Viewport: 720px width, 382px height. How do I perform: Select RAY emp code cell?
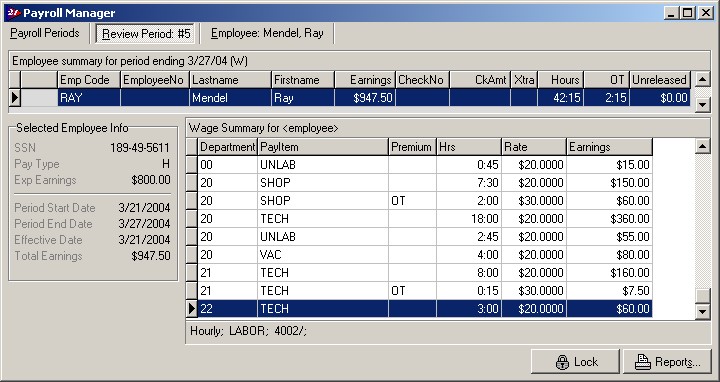[89, 98]
